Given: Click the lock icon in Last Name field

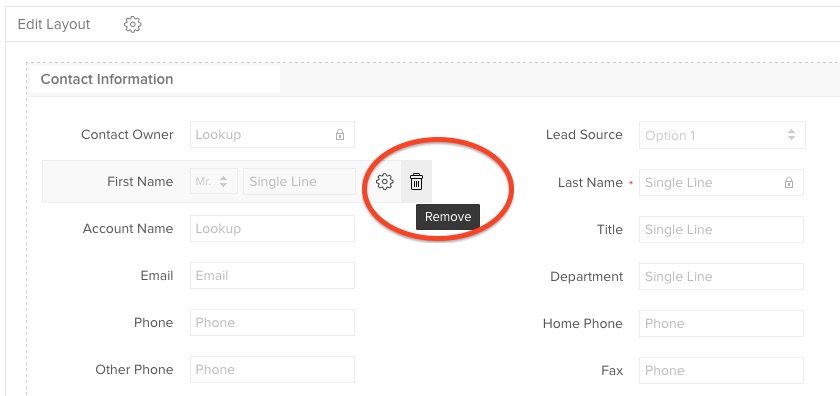Looking at the screenshot, I should [789, 183].
